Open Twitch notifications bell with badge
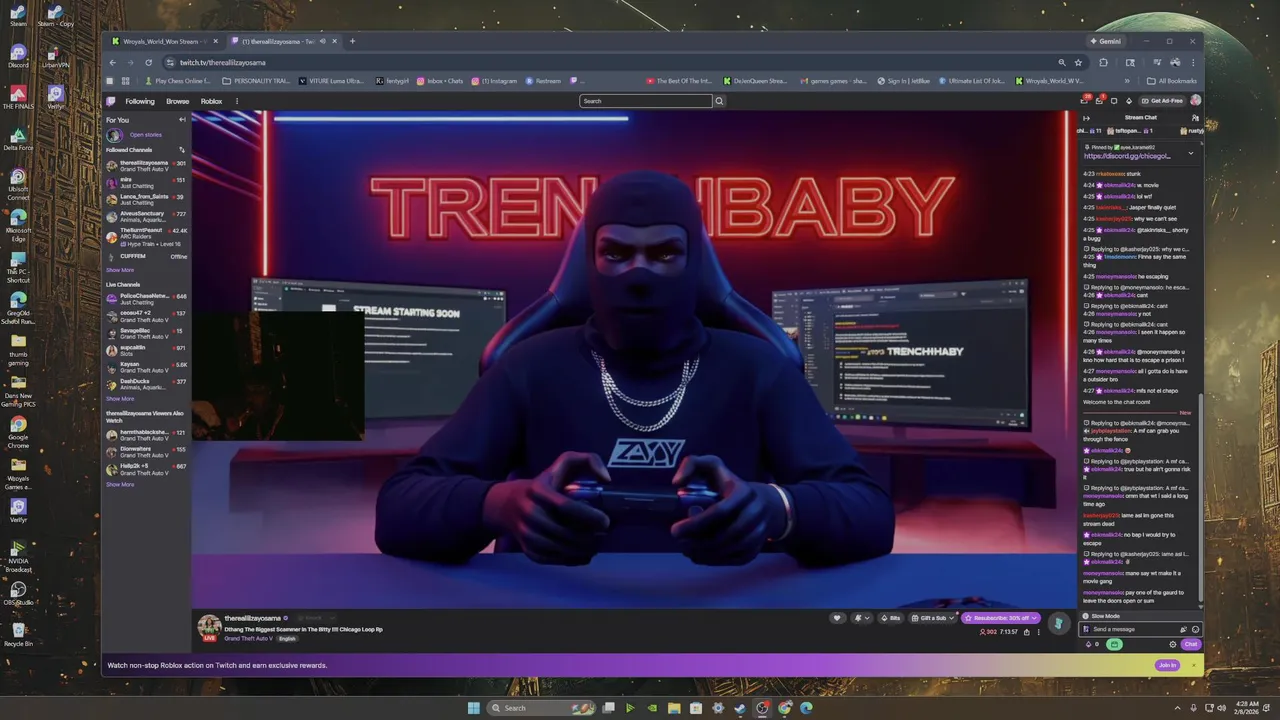The height and width of the screenshot is (720, 1280). click(x=1084, y=100)
